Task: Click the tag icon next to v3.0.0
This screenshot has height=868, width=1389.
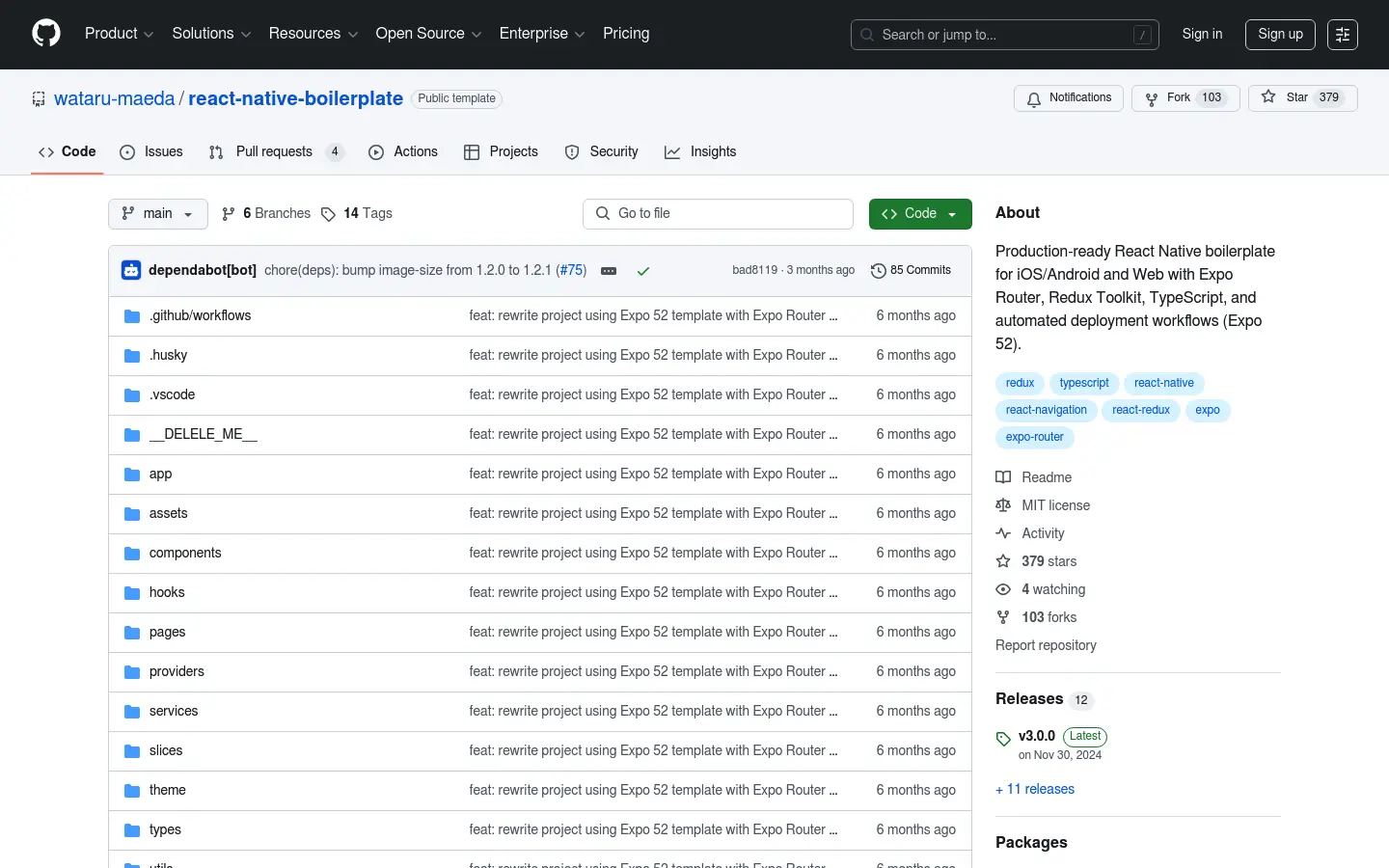Action: [1003, 739]
